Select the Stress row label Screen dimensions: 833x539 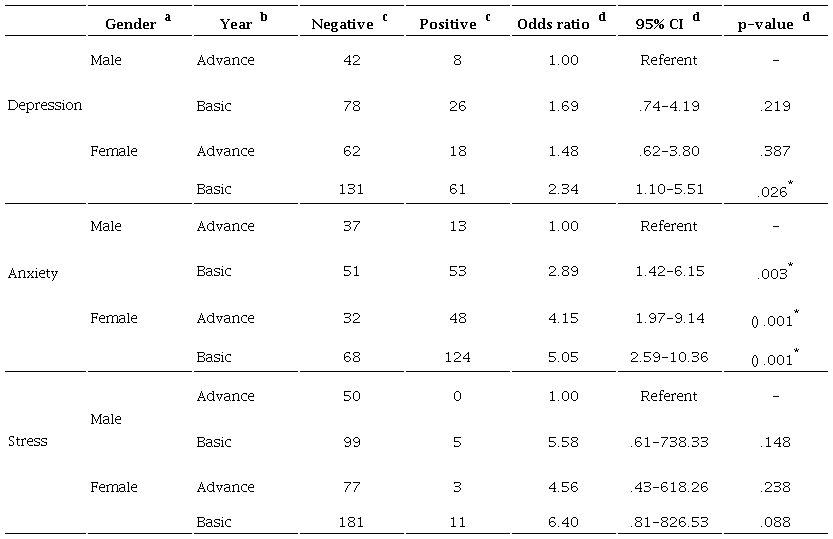click(27, 441)
